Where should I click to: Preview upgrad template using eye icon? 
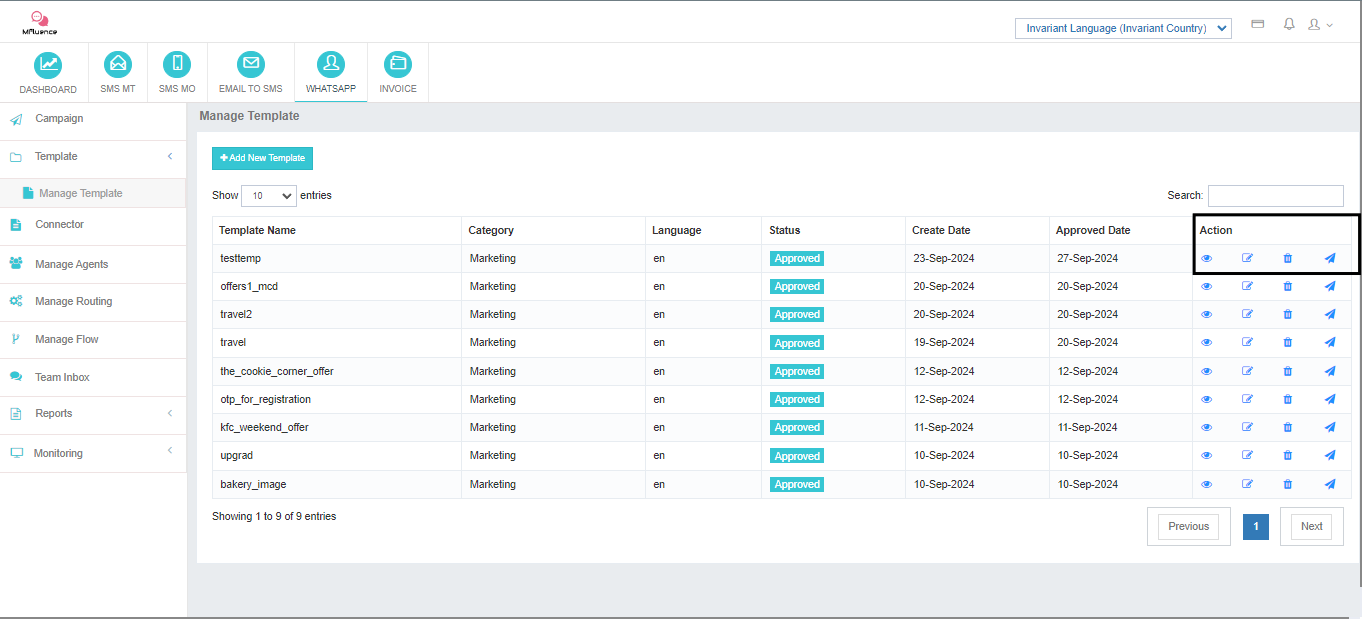1206,455
